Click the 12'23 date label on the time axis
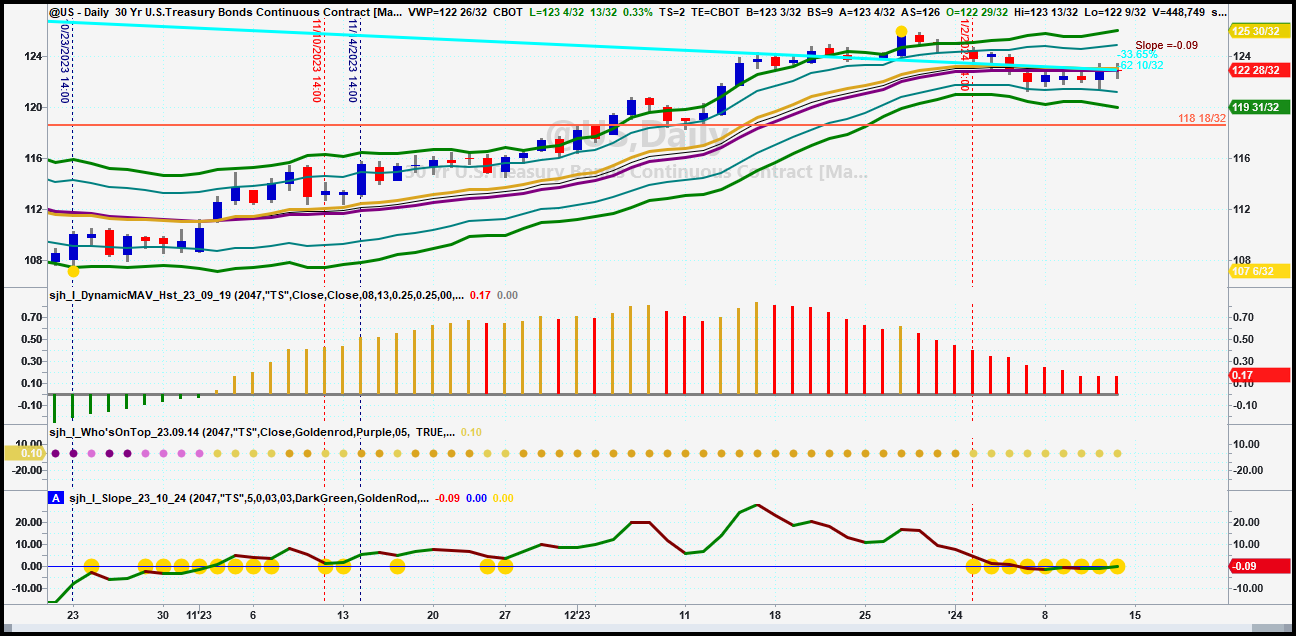Image resolution: width=1296 pixels, height=636 pixels. click(577, 615)
